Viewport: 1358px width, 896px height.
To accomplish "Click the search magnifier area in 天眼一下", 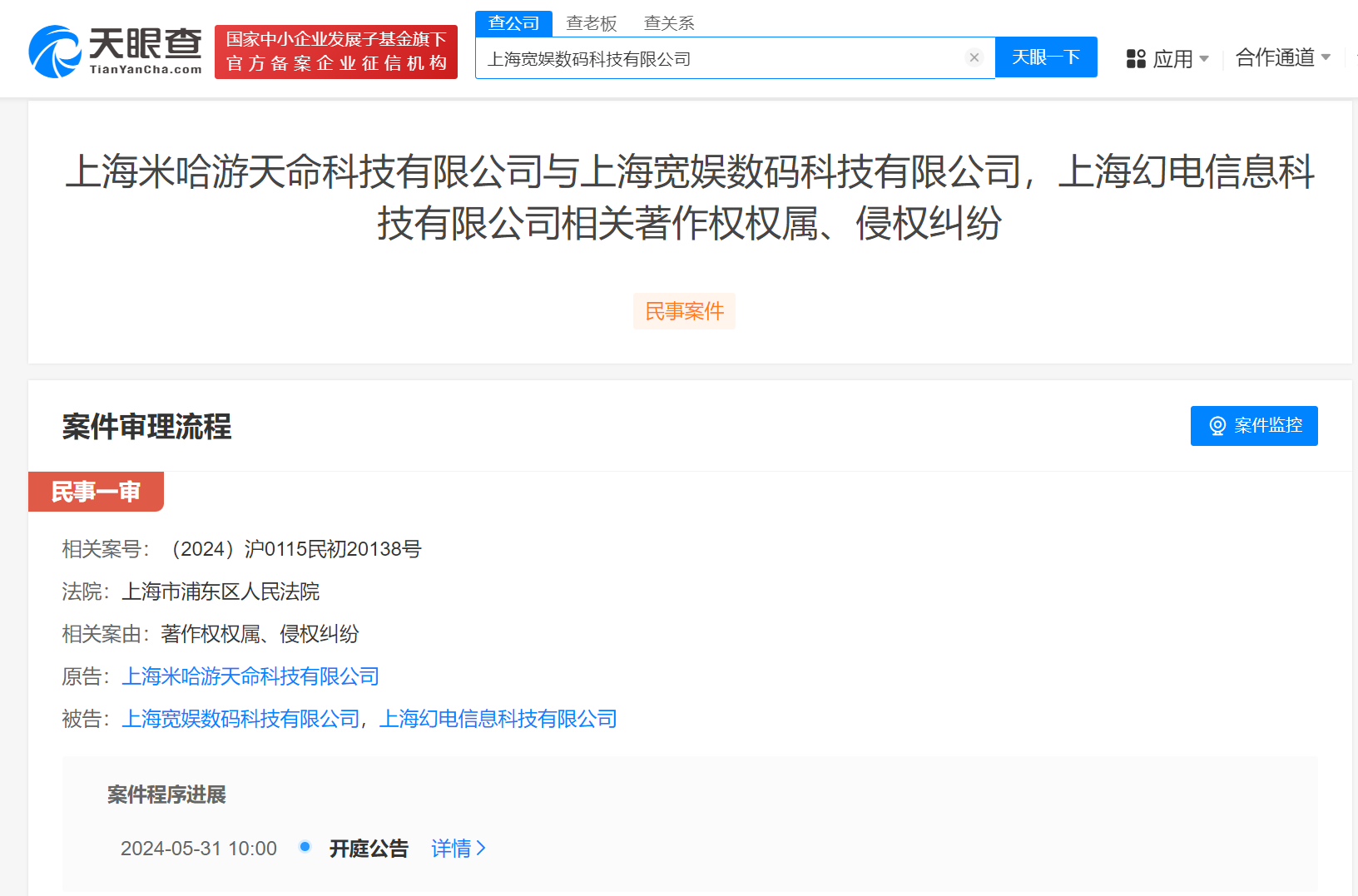I will [x=1046, y=57].
